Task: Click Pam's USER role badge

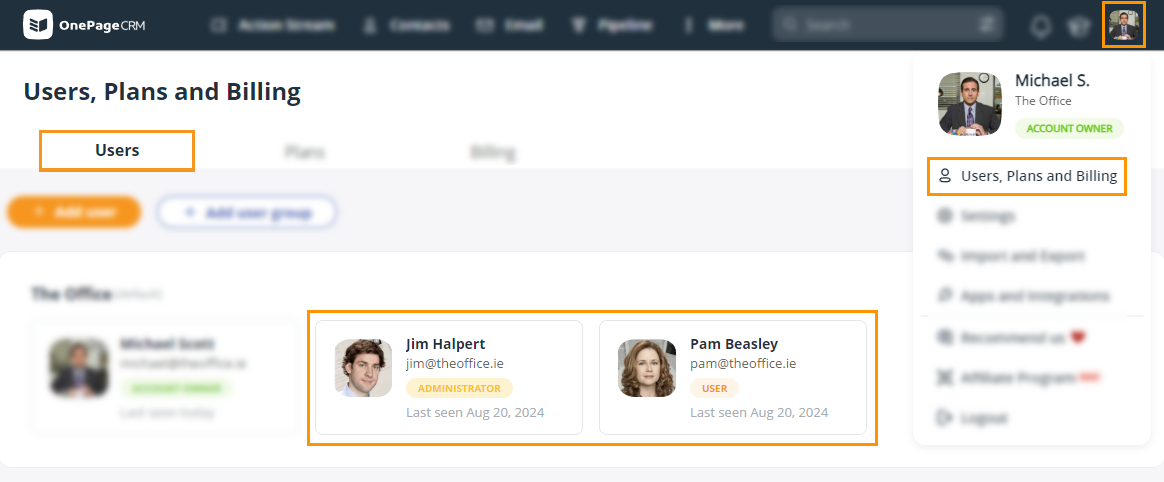Action: tap(714, 388)
